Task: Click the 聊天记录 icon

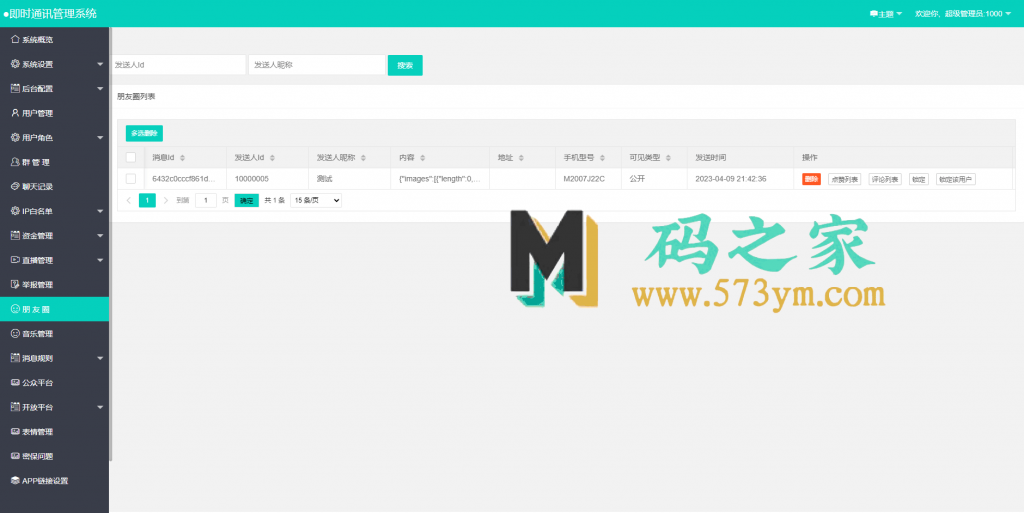Action: tap(15, 187)
